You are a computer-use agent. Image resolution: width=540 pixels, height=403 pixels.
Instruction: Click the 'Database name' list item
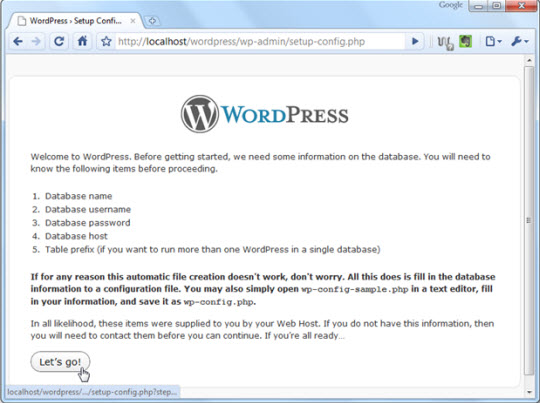[x=79, y=196]
